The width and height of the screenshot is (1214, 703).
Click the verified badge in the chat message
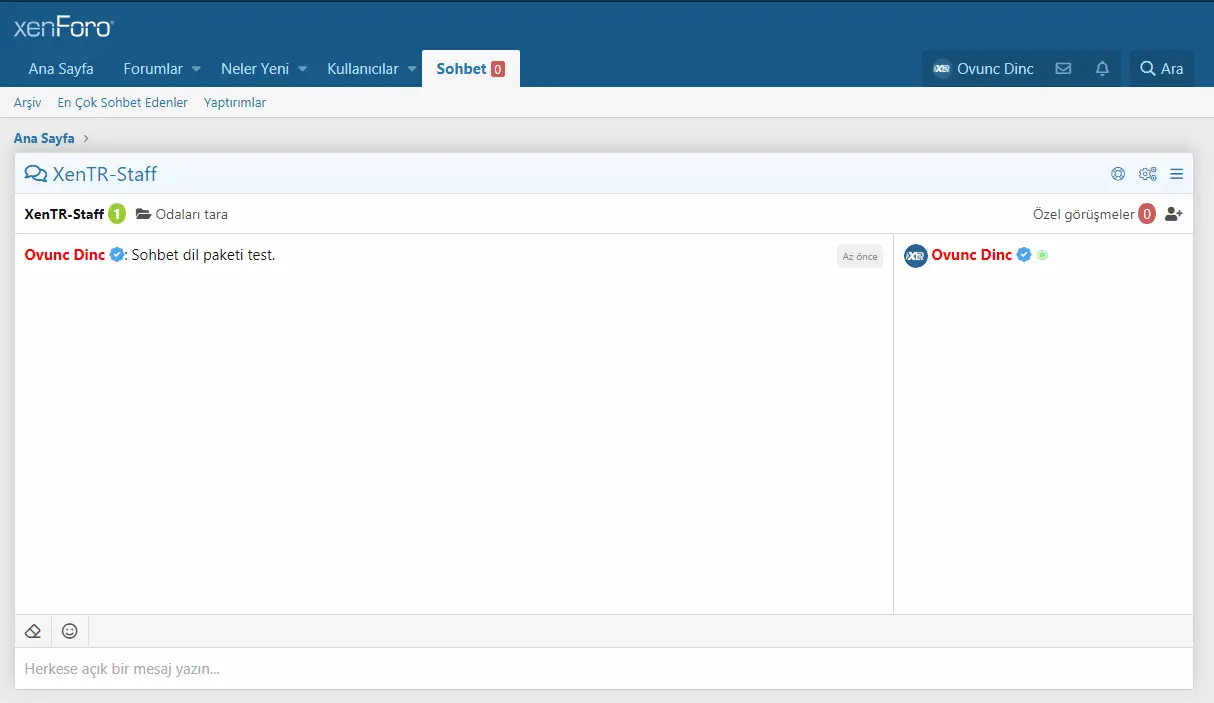[x=117, y=255]
